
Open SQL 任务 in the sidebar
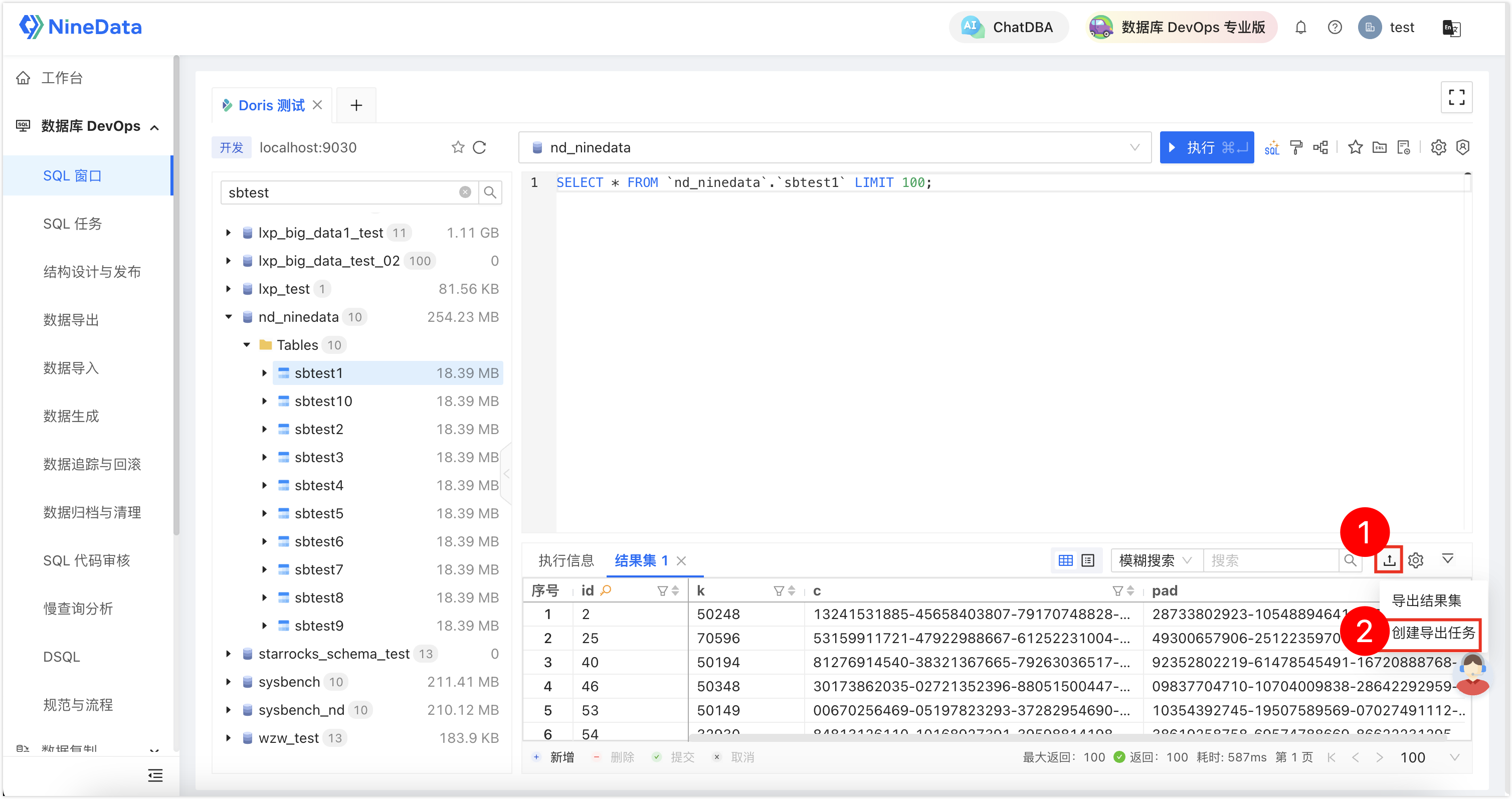coord(72,224)
